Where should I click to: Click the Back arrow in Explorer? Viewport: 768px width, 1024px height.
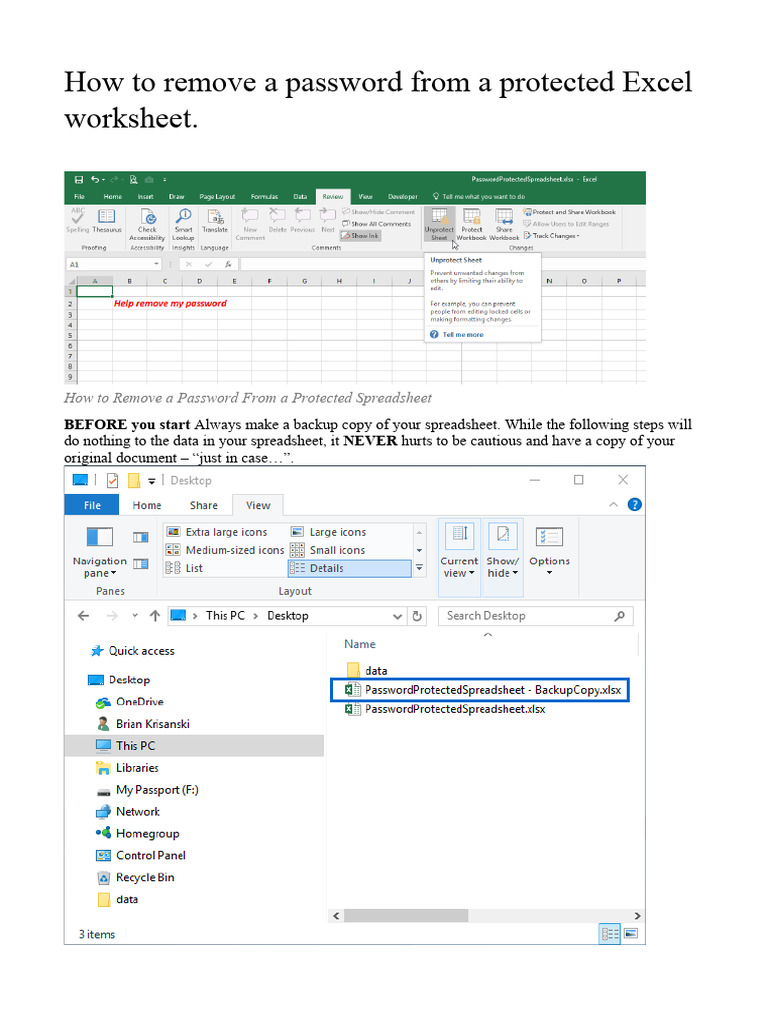(x=84, y=616)
